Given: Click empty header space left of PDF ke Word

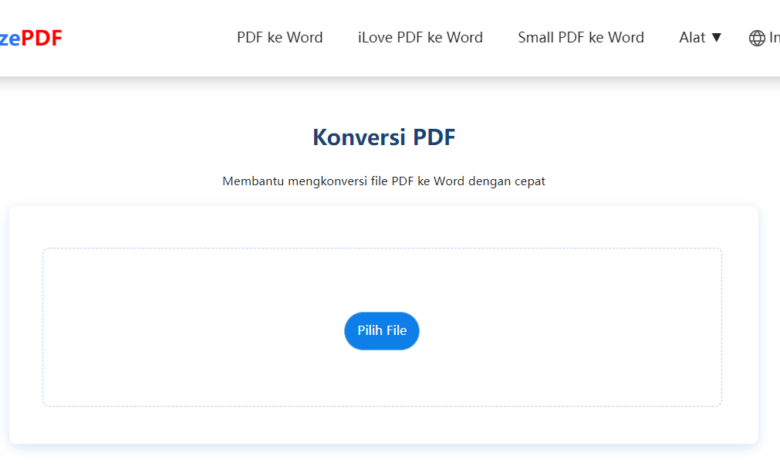Looking at the screenshot, I should 149,38.
